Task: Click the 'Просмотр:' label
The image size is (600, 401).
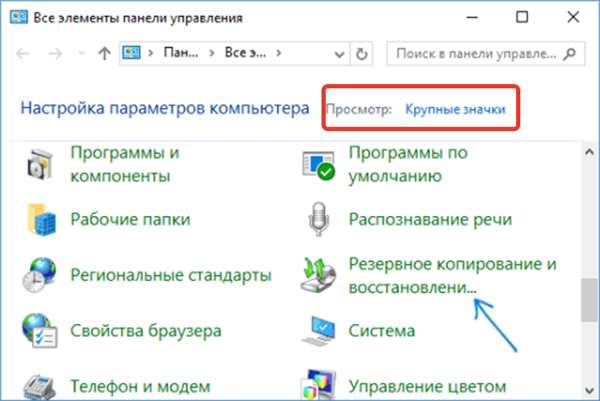Action: coord(359,109)
